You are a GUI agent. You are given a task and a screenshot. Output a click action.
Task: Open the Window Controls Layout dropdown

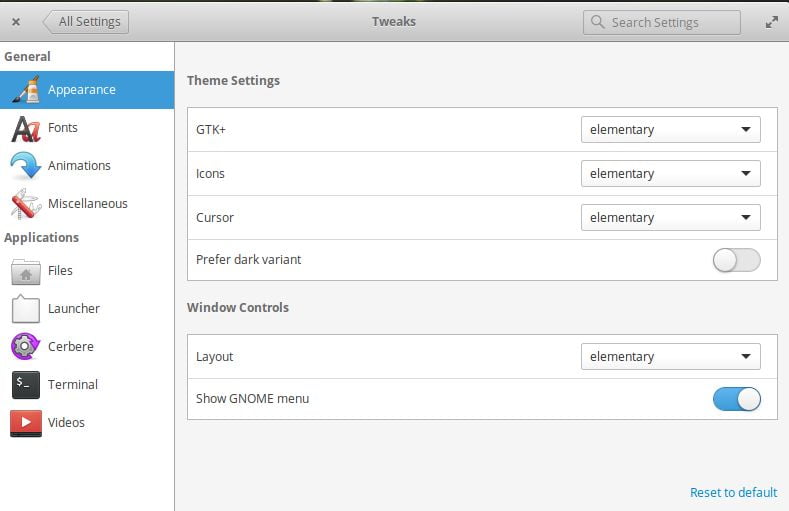[670, 357]
